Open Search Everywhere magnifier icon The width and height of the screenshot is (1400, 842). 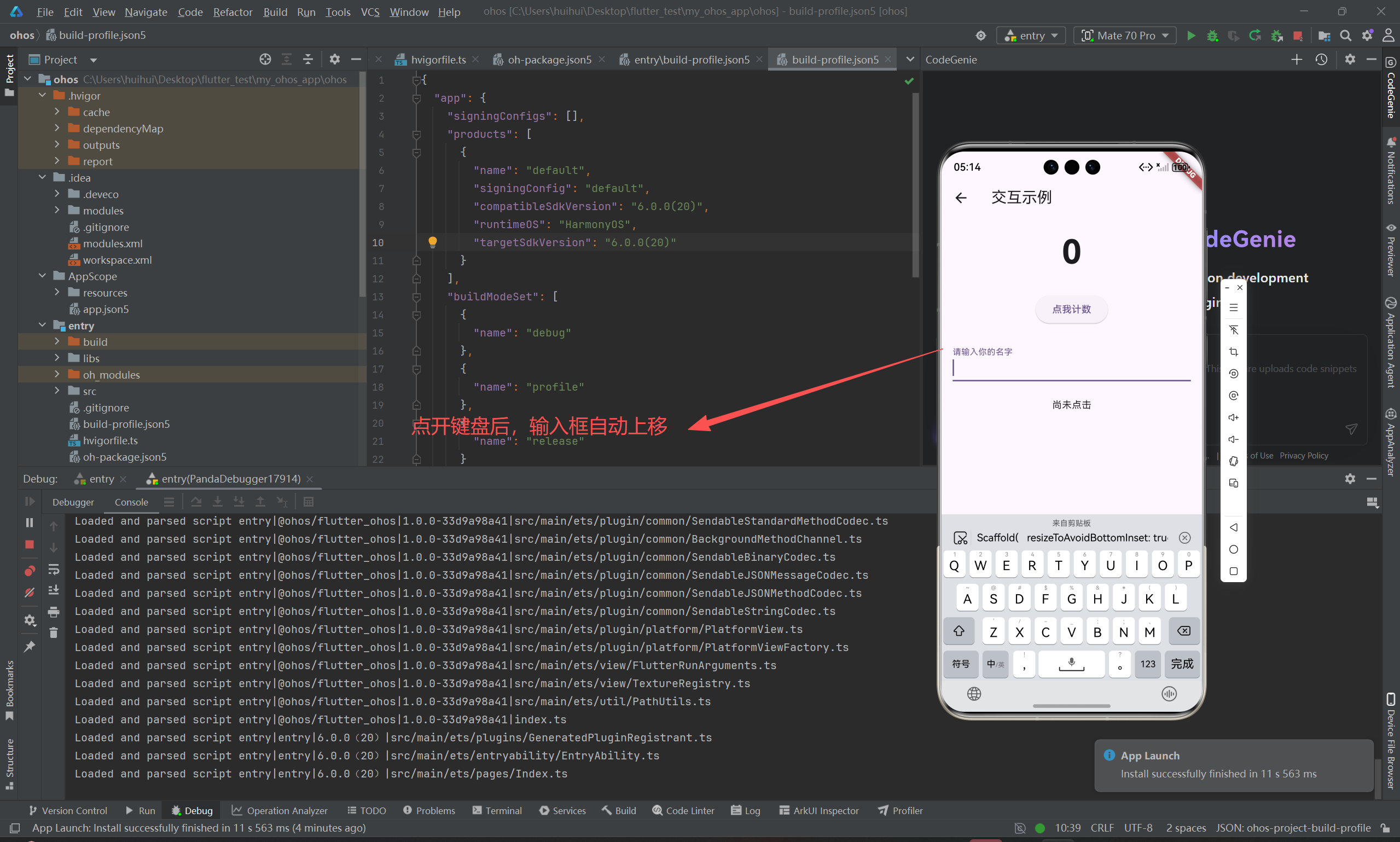(x=1345, y=35)
